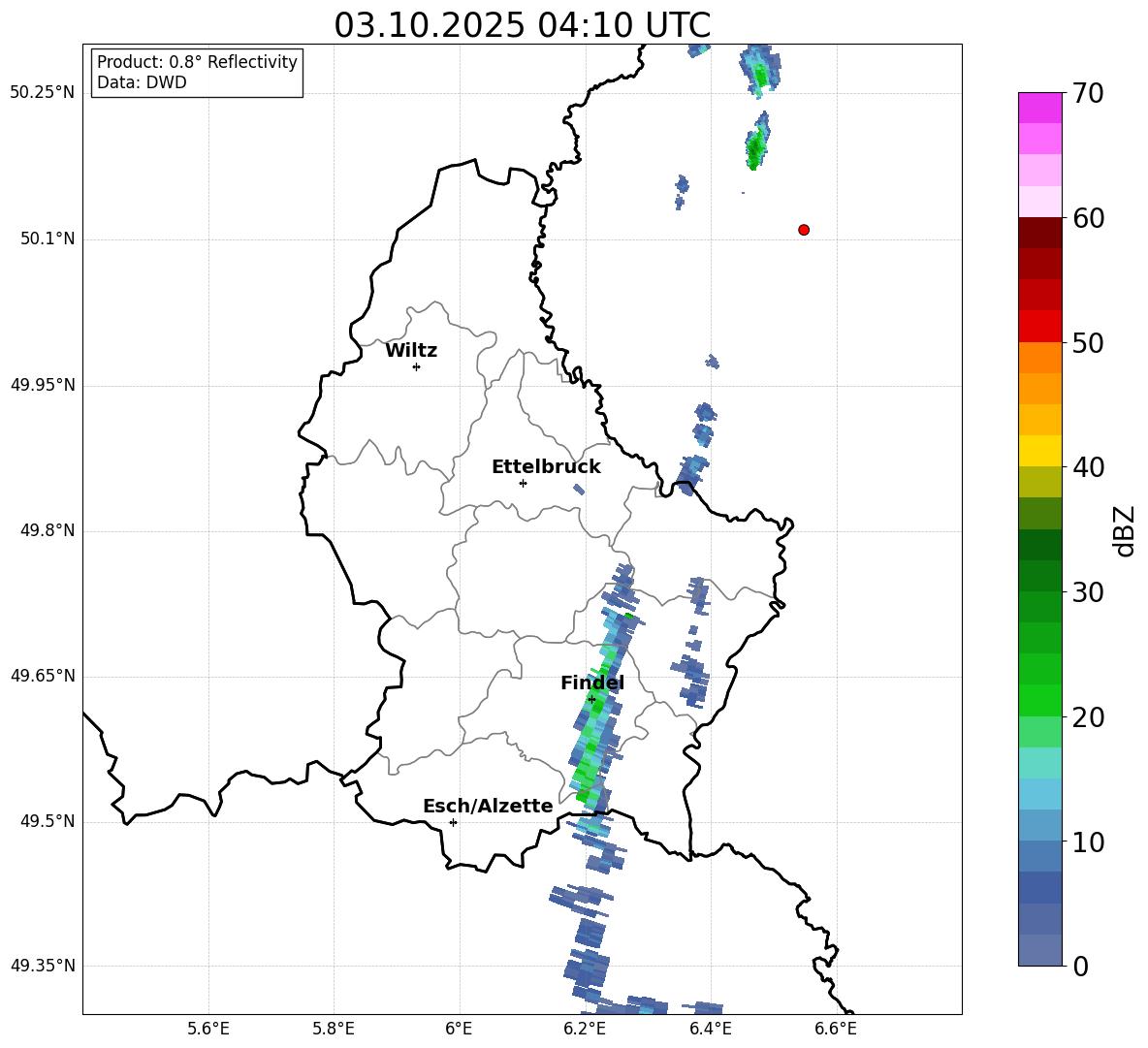This screenshot has width=1148, height=1048.
Task: Click the 6.2°E longitude label
Action: point(585,1029)
